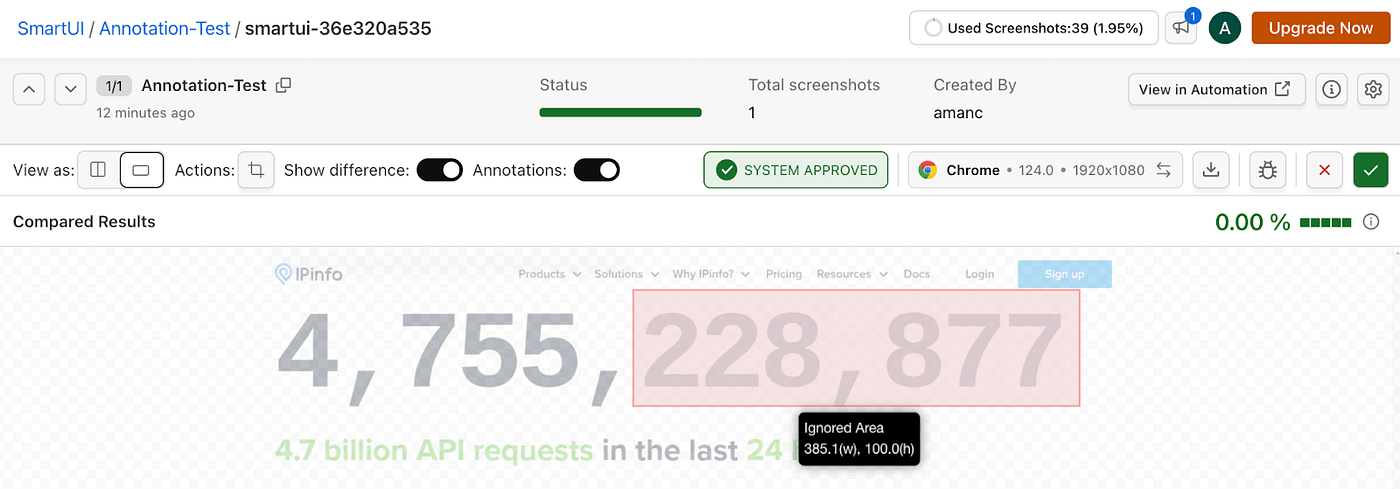Click Docs in the screenshot navigation
1400x489 pixels.
917,274
